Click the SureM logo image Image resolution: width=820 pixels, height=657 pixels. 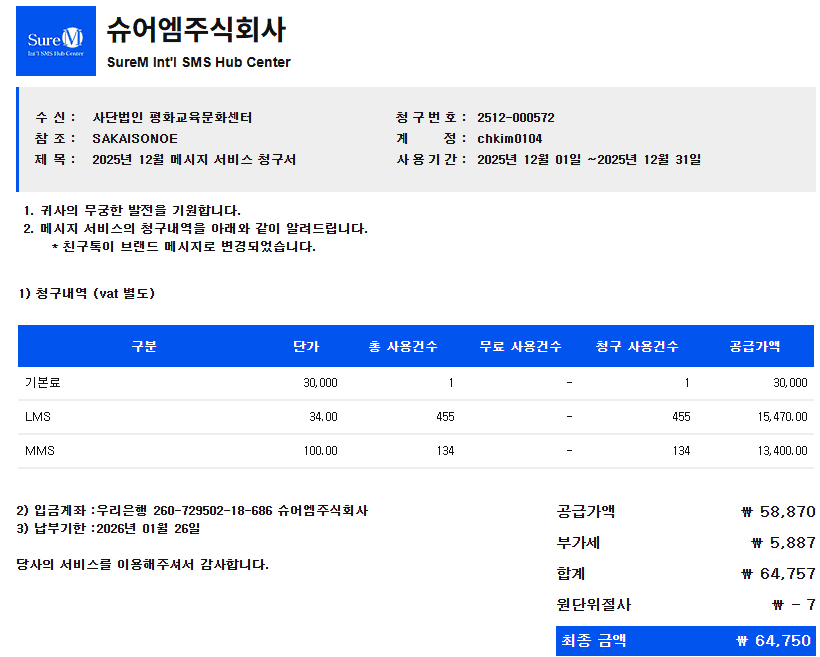point(56,41)
